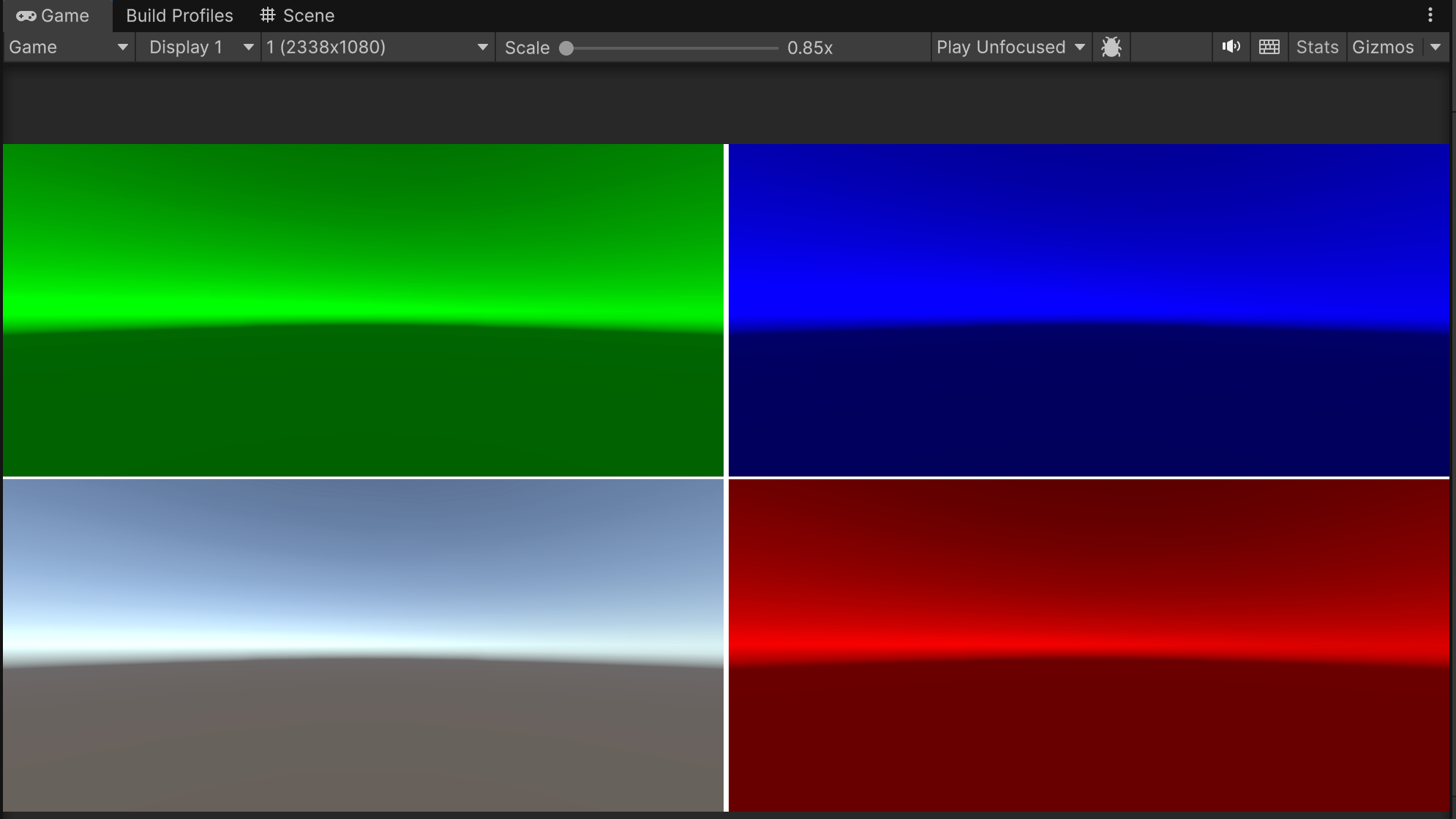Select a different display from Display 1

(x=200, y=48)
